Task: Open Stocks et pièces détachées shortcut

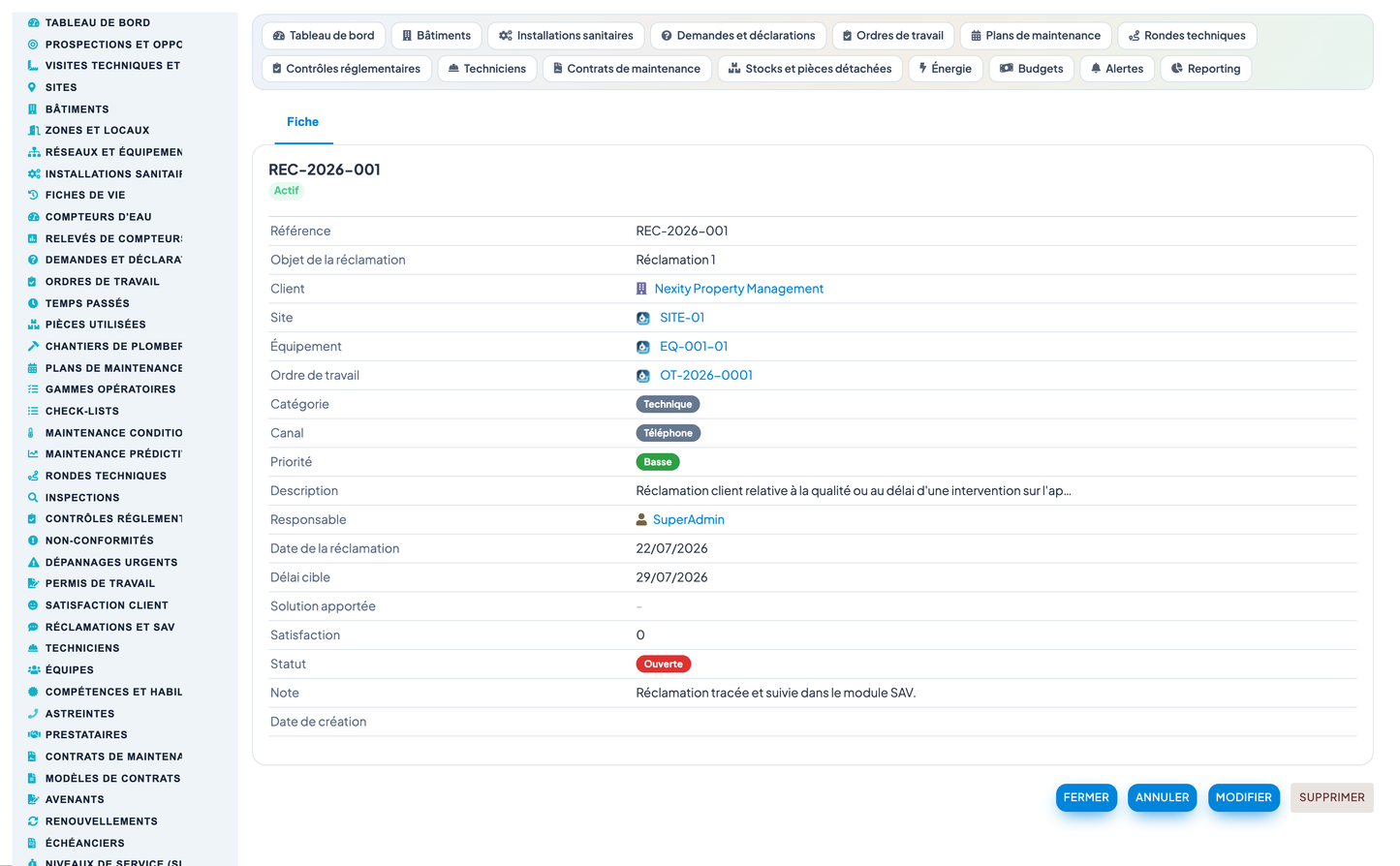Action: click(x=810, y=69)
